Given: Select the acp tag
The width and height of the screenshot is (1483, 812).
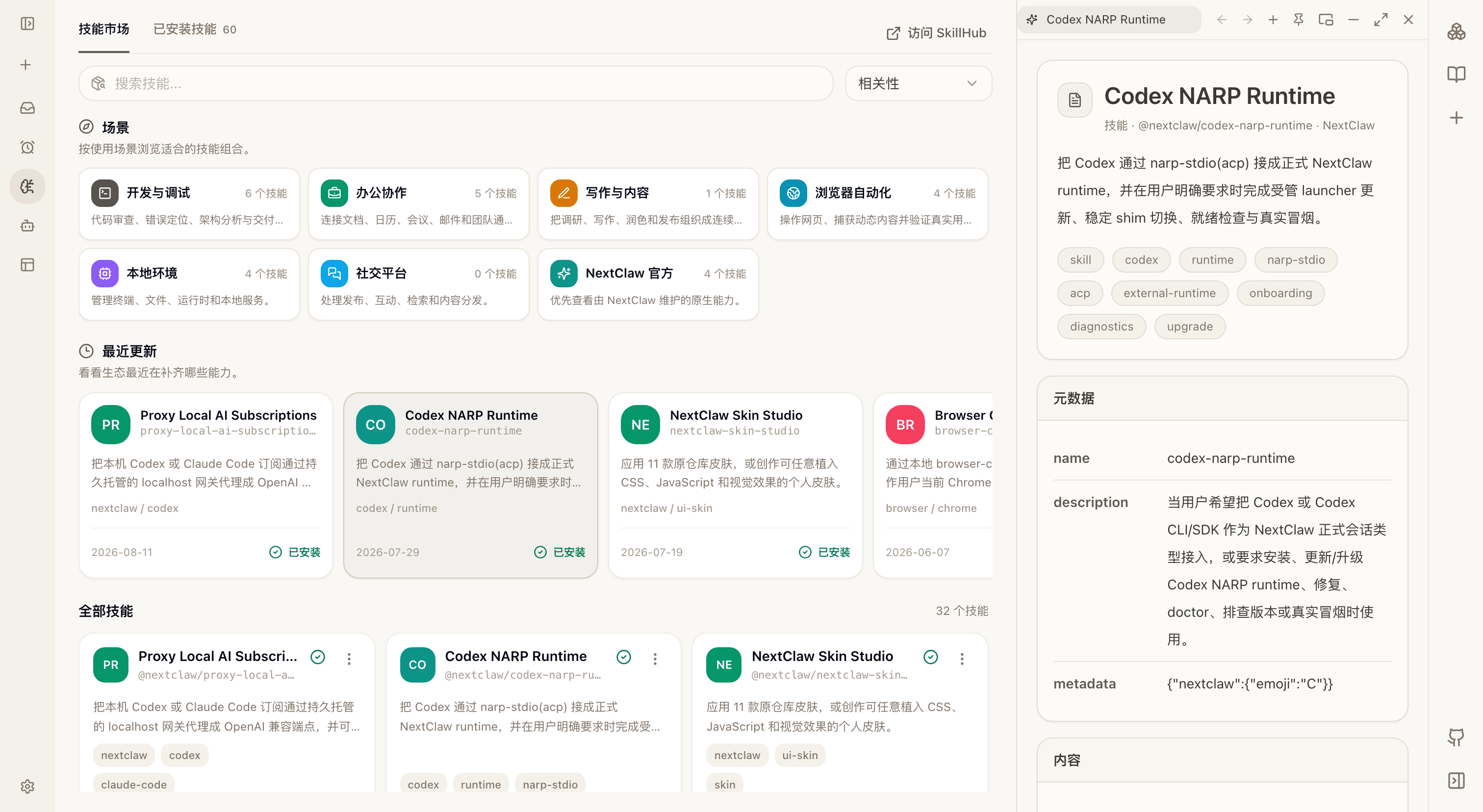Looking at the screenshot, I should click(x=1080, y=293).
